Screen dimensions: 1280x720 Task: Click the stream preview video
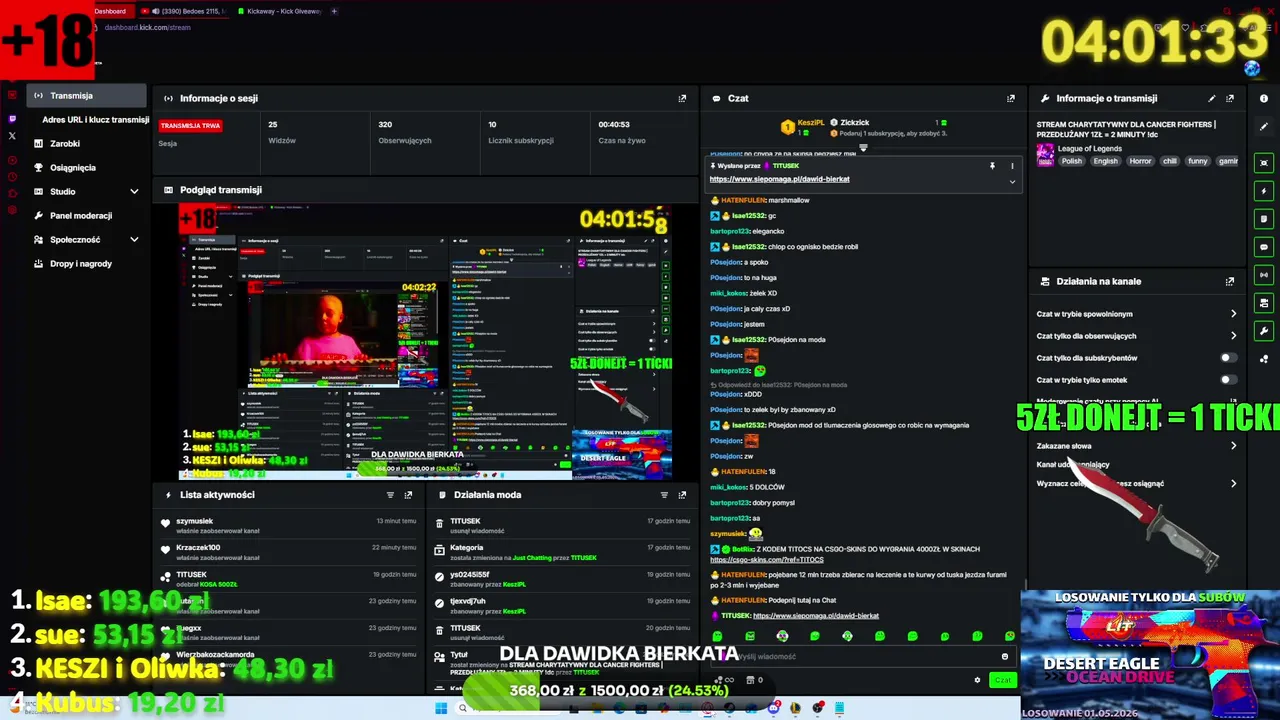[x=425, y=342]
